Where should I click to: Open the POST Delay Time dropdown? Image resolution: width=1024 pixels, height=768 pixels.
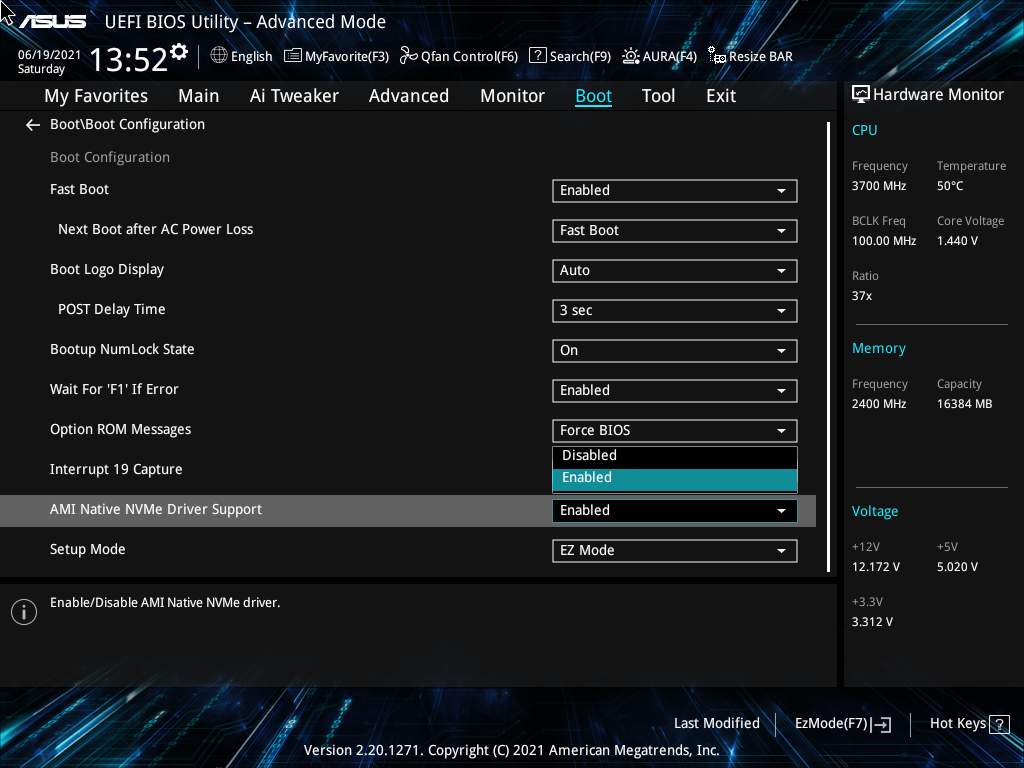coord(674,310)
